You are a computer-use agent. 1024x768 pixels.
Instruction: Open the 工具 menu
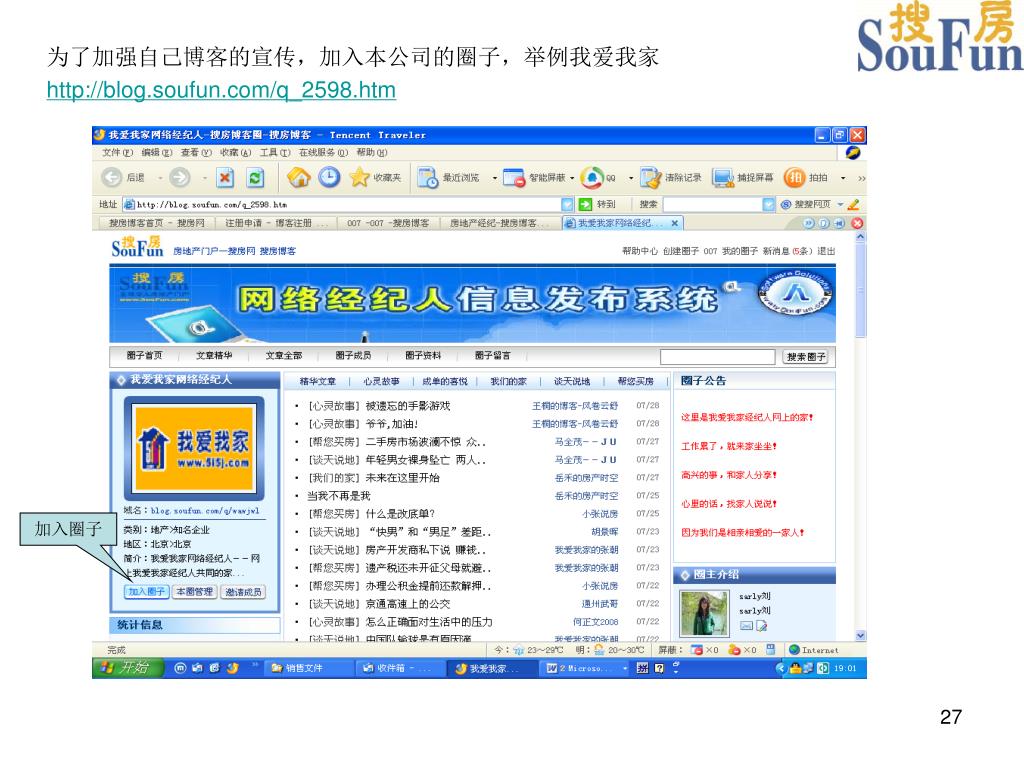(275, 152)
